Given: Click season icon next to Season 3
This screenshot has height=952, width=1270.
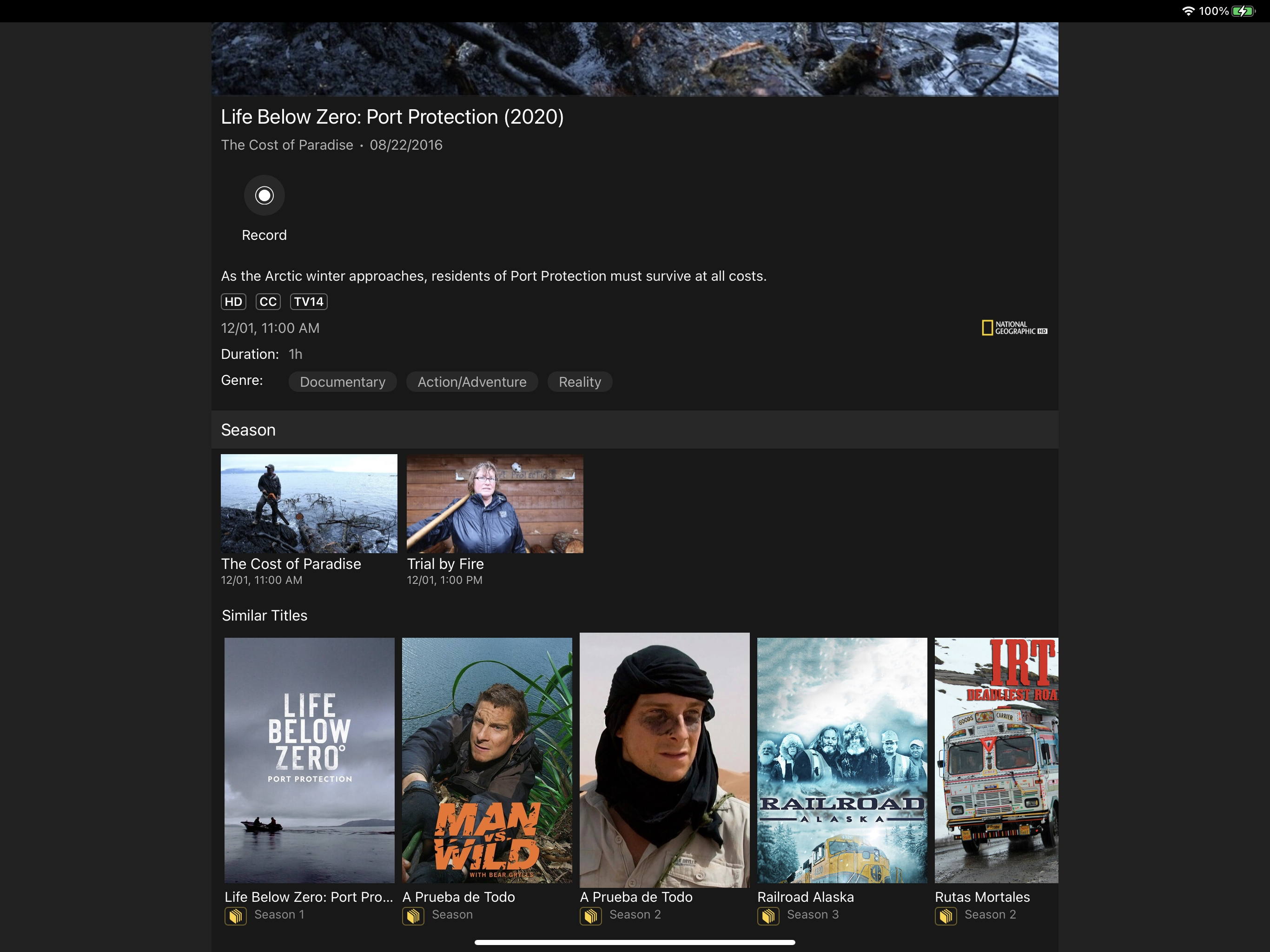Looking at the screenshot, I should 768,916.
